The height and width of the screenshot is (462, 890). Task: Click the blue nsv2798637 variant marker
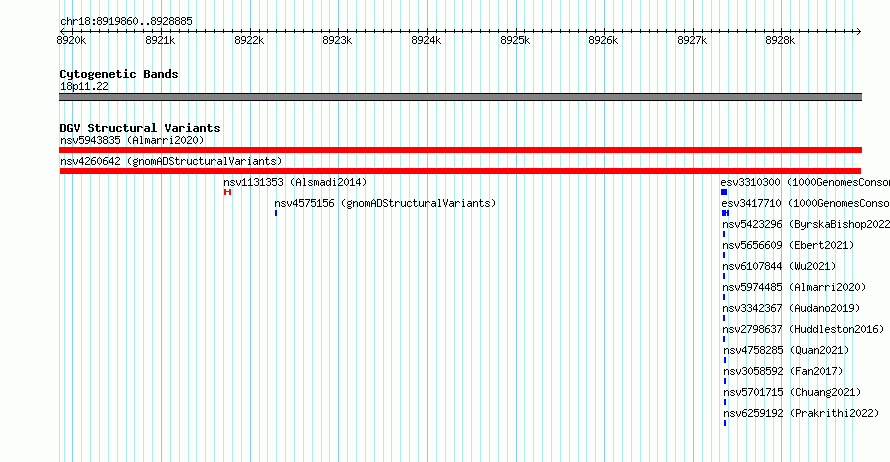point(724,339)
